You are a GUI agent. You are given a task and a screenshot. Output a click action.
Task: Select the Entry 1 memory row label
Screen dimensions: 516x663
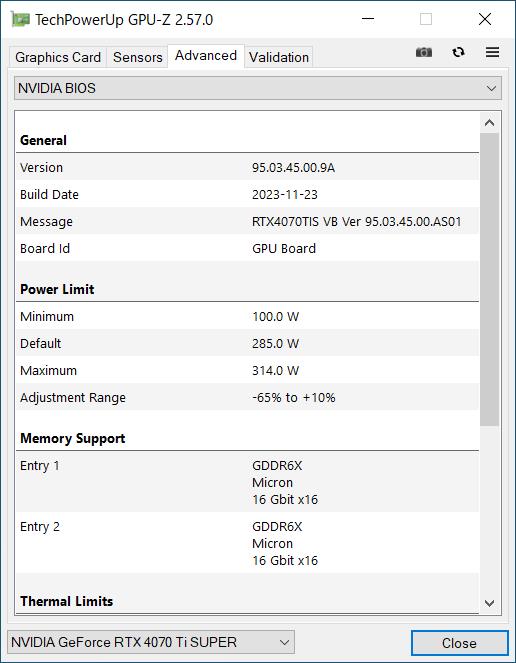coord(40,466)
